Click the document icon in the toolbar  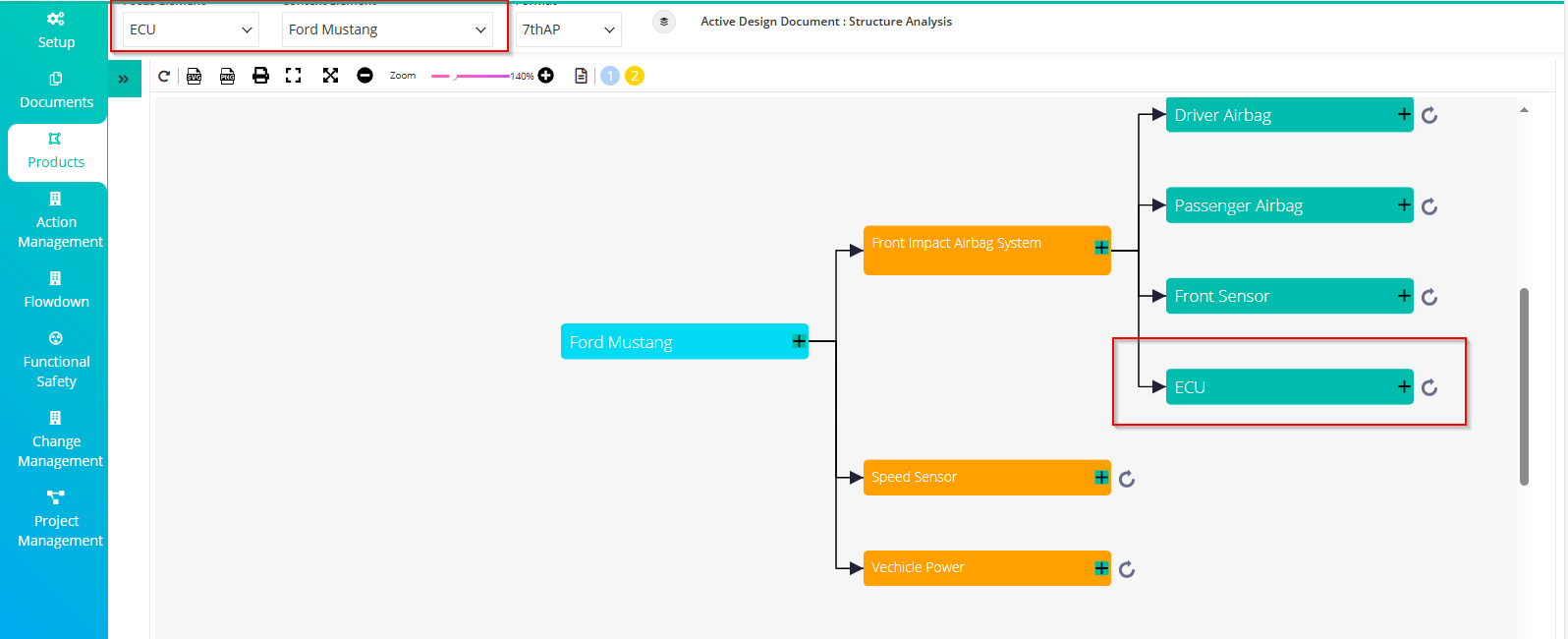582,76
